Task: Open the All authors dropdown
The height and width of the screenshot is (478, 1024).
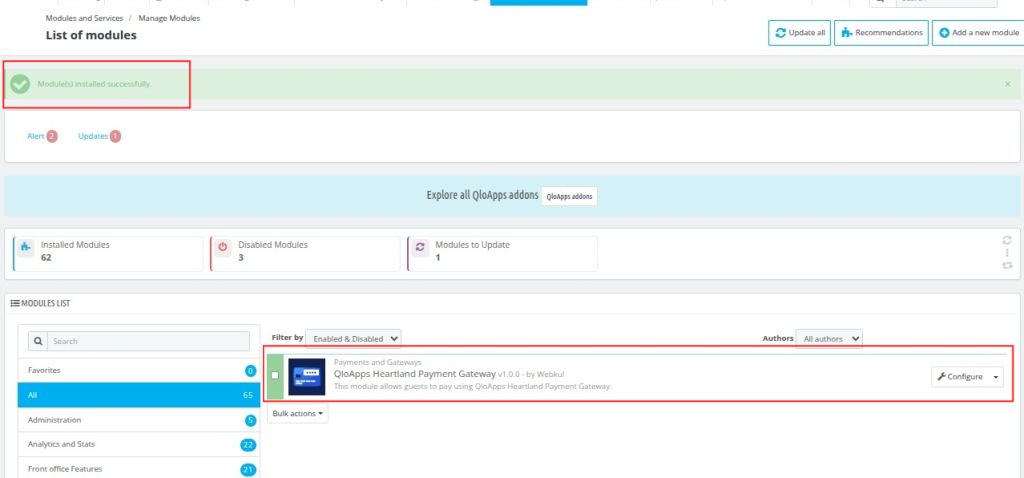Action: tap(829, 339)
